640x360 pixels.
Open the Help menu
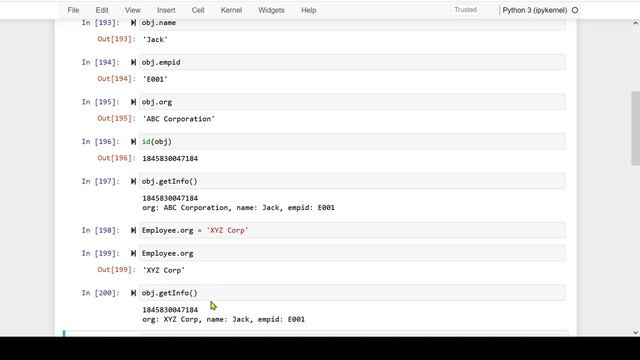(x=309, y=10)
